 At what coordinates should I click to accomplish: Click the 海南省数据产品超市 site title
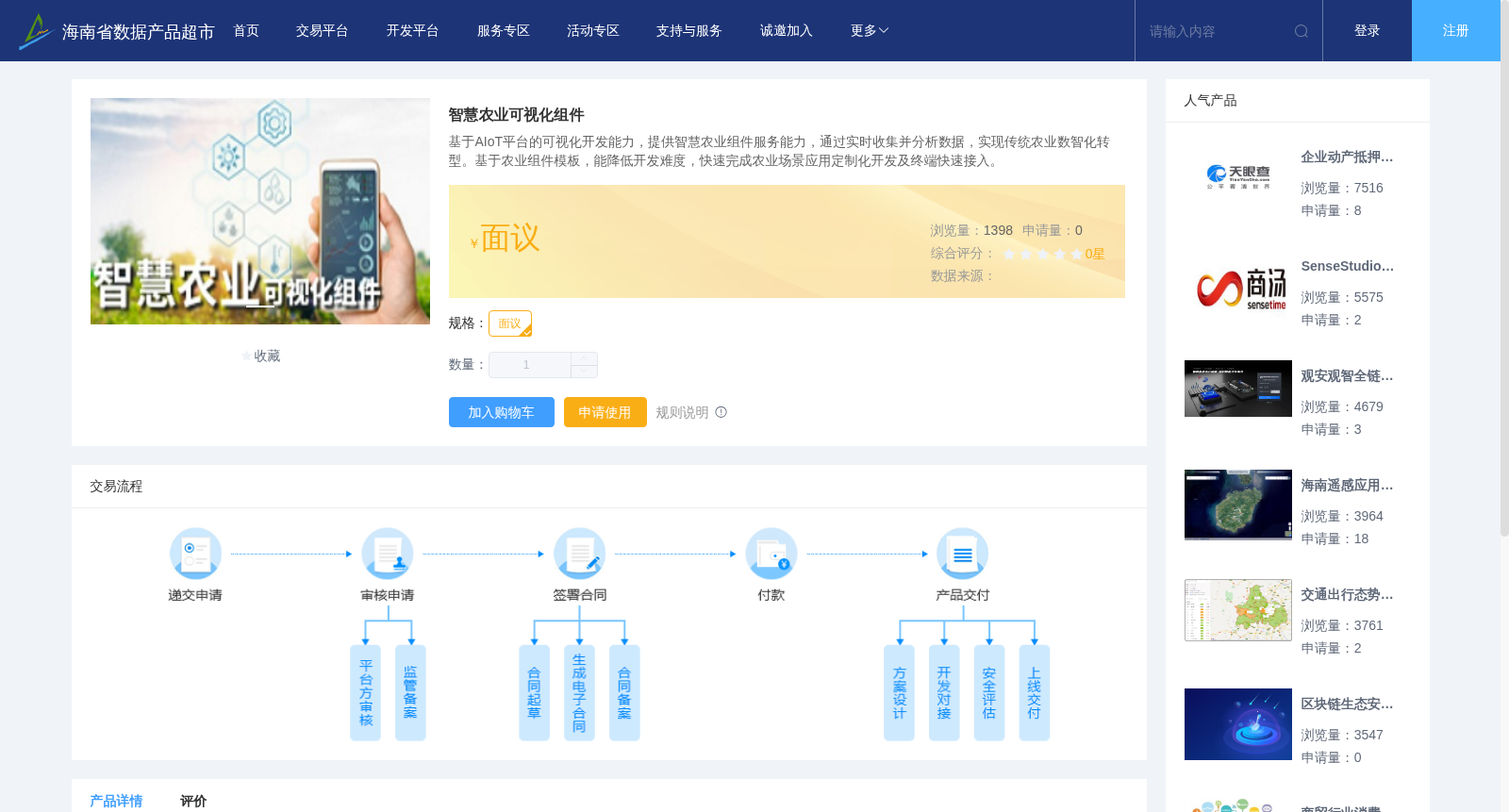pos(138,32)
